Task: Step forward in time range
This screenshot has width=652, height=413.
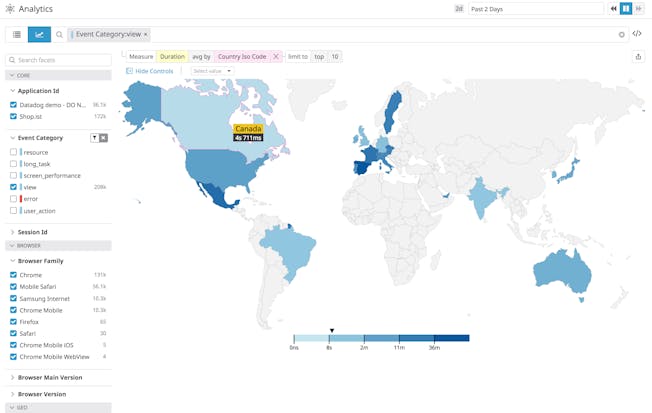Action: point(639,9)
